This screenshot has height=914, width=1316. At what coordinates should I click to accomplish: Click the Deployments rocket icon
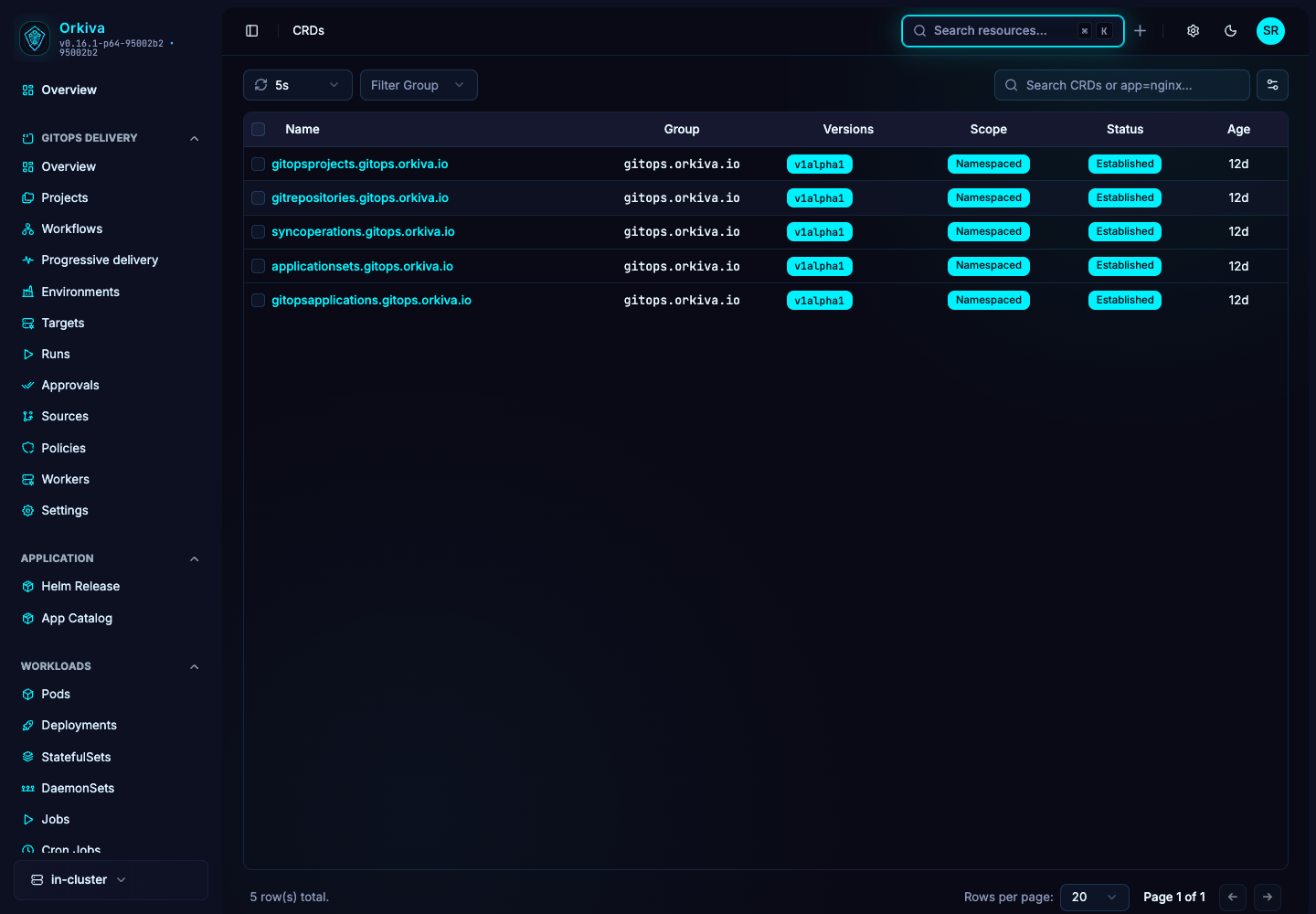tap(28, 726)
